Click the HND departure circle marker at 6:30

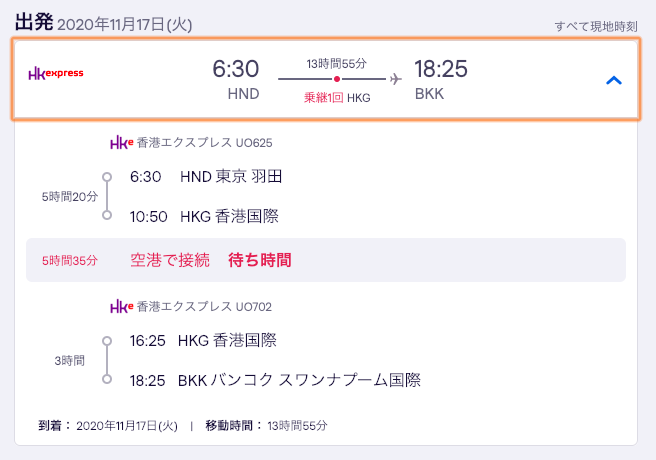pos(107,177)
